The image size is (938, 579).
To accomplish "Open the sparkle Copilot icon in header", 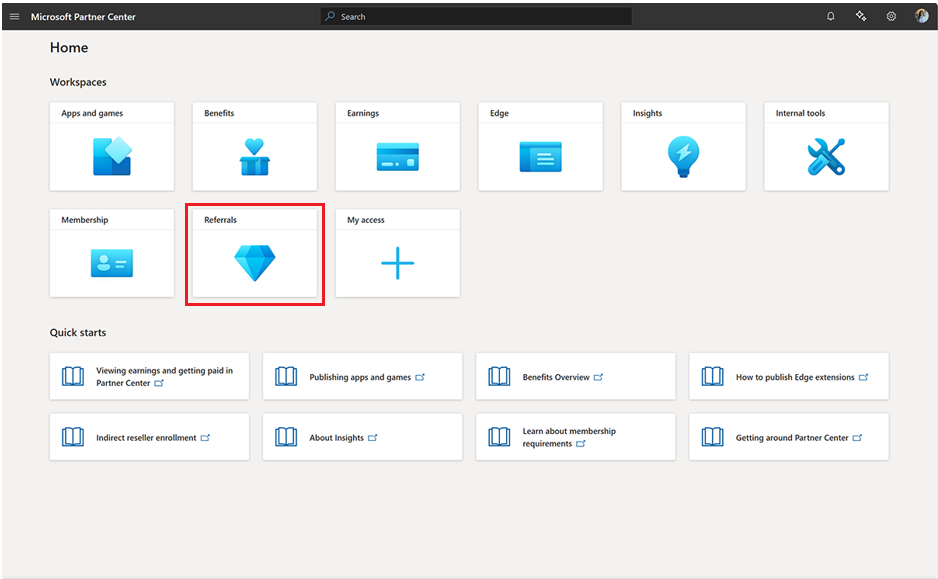I will [x=861, y=16].
